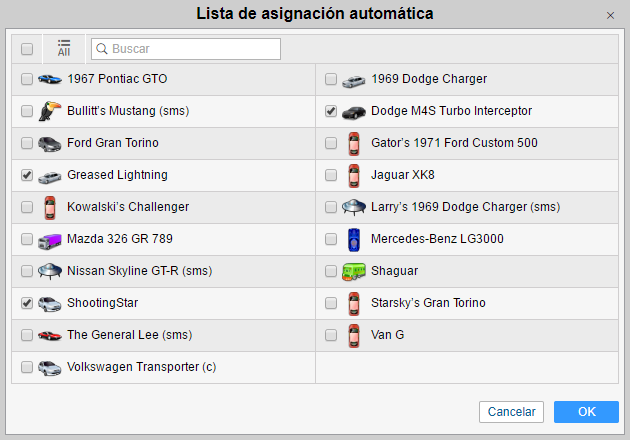Click the black car icon for Dodge M4S
The height and width of the screenshot is (440, 630).
(x=353, y=111)
